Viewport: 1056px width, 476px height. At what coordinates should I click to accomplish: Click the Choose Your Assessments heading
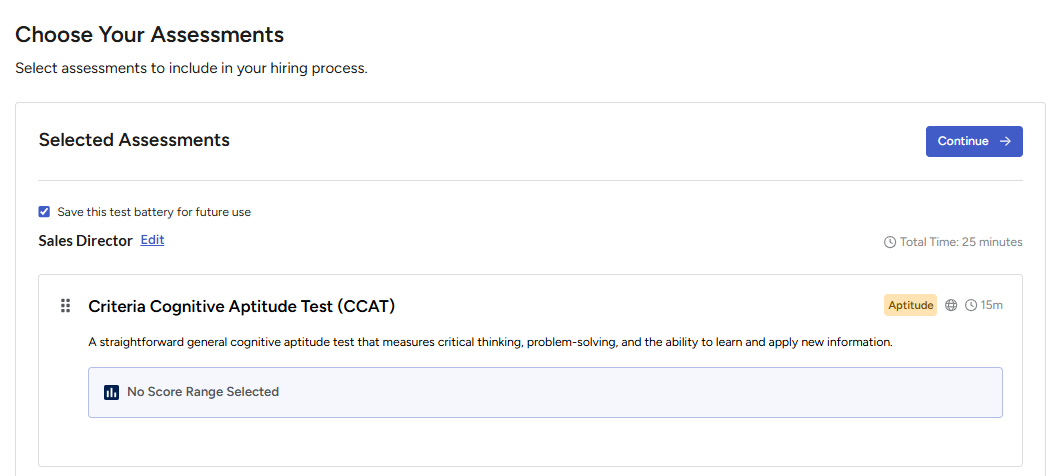point(150,34)
